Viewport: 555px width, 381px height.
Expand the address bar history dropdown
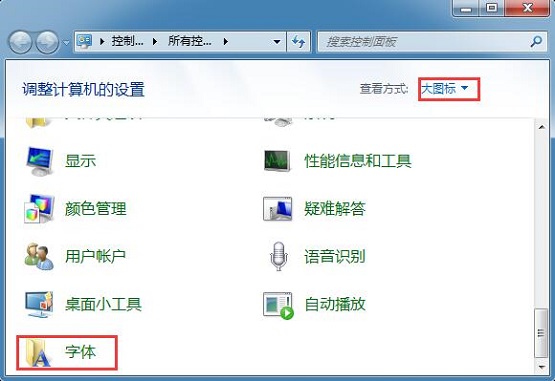click(277, 42)
